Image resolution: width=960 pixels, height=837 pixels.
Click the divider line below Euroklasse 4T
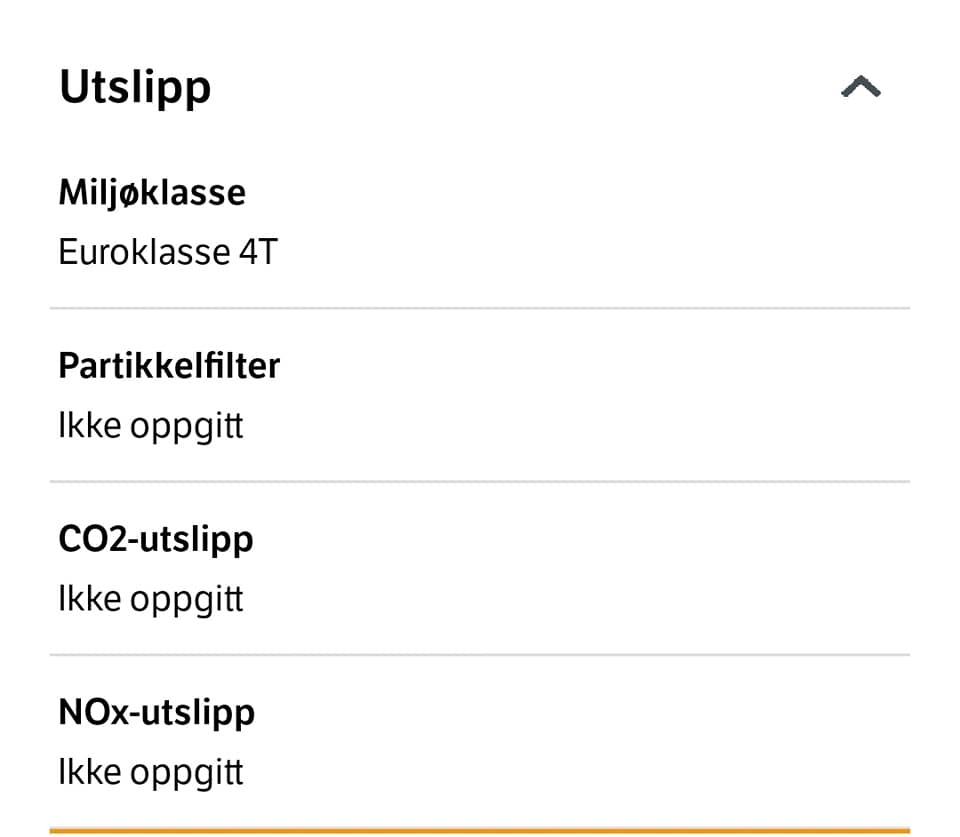[480, 308]
